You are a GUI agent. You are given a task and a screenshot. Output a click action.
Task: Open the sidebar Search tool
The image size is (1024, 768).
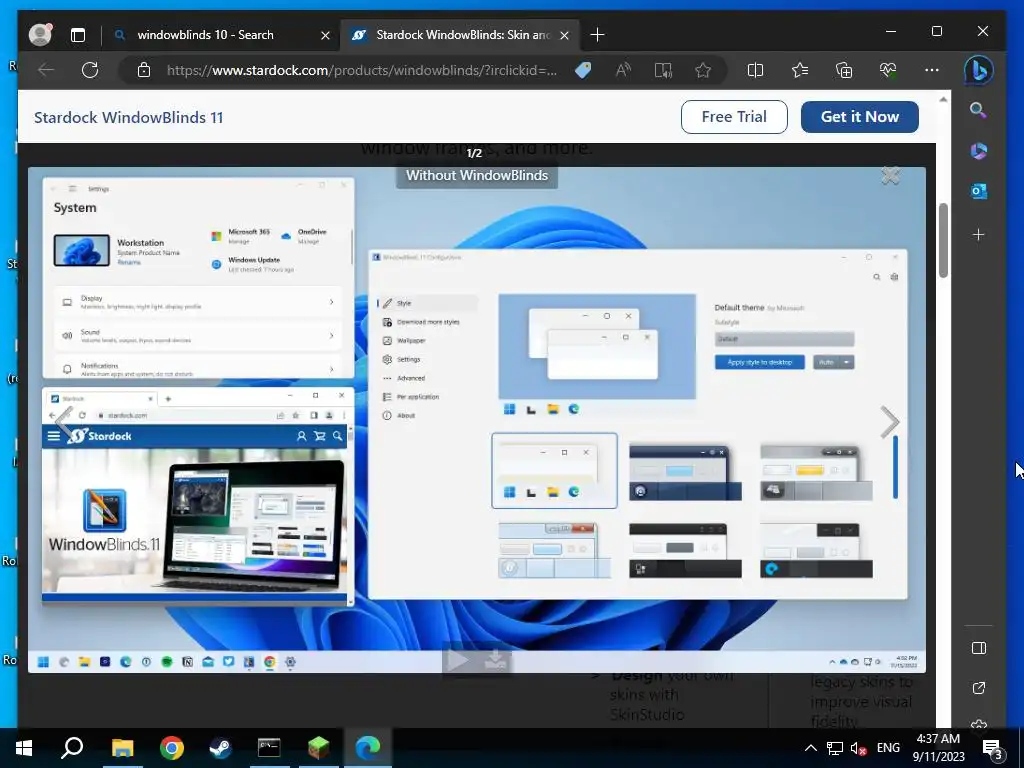point(978,110)
